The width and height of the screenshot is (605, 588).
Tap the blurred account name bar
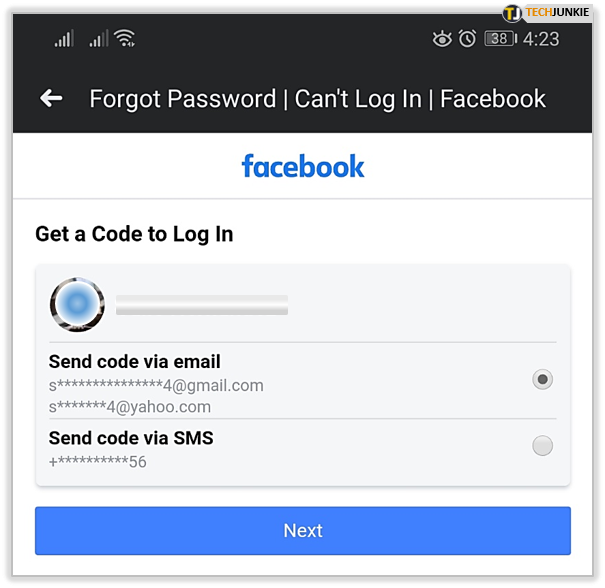coord(202,305)
